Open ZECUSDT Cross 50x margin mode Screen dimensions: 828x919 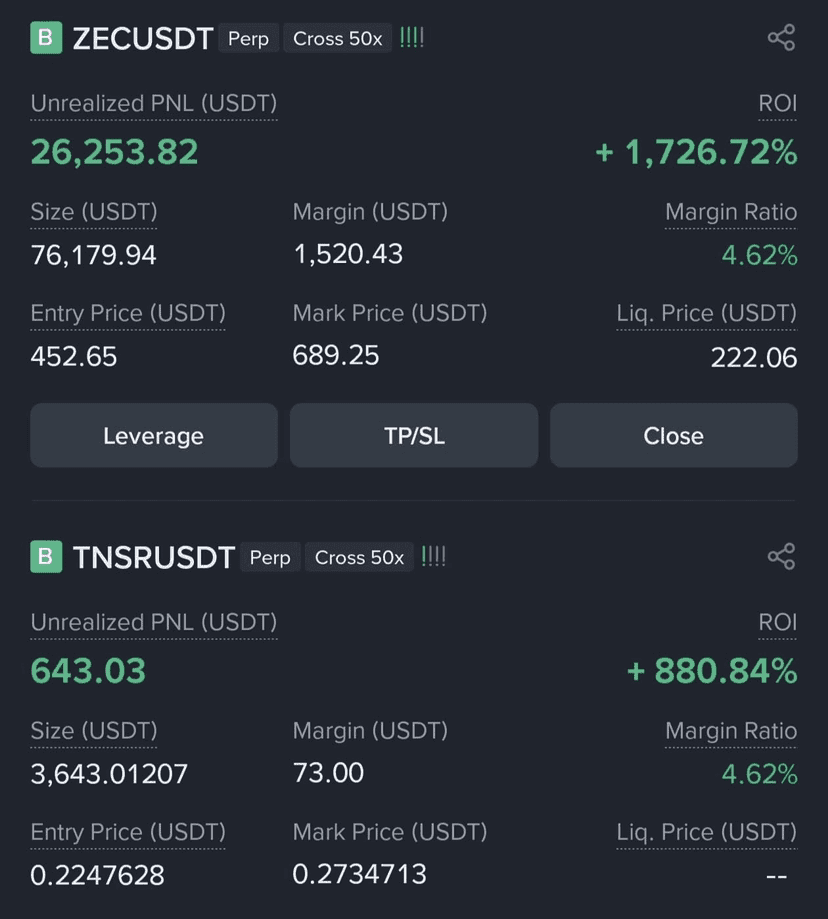tap(338, 38)
